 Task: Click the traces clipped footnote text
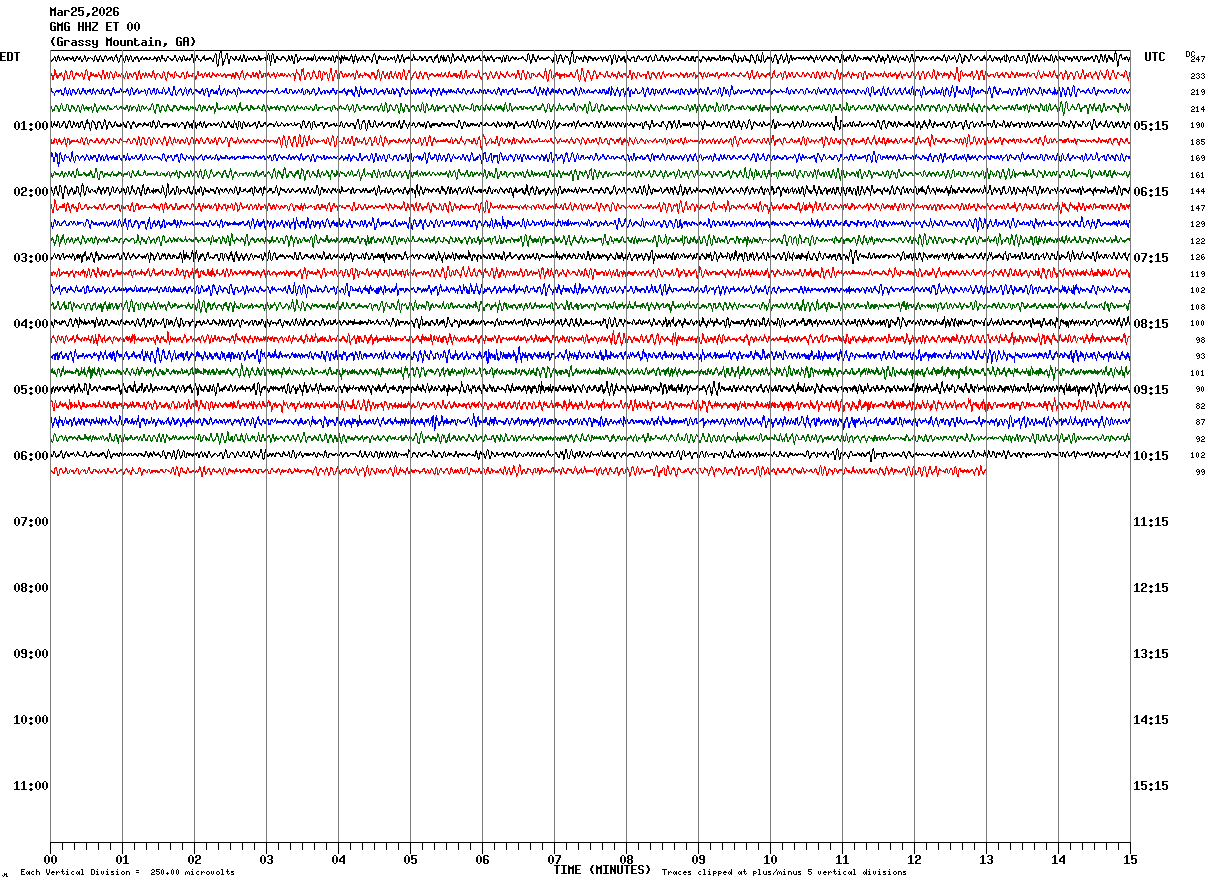(x=784, y=872)
